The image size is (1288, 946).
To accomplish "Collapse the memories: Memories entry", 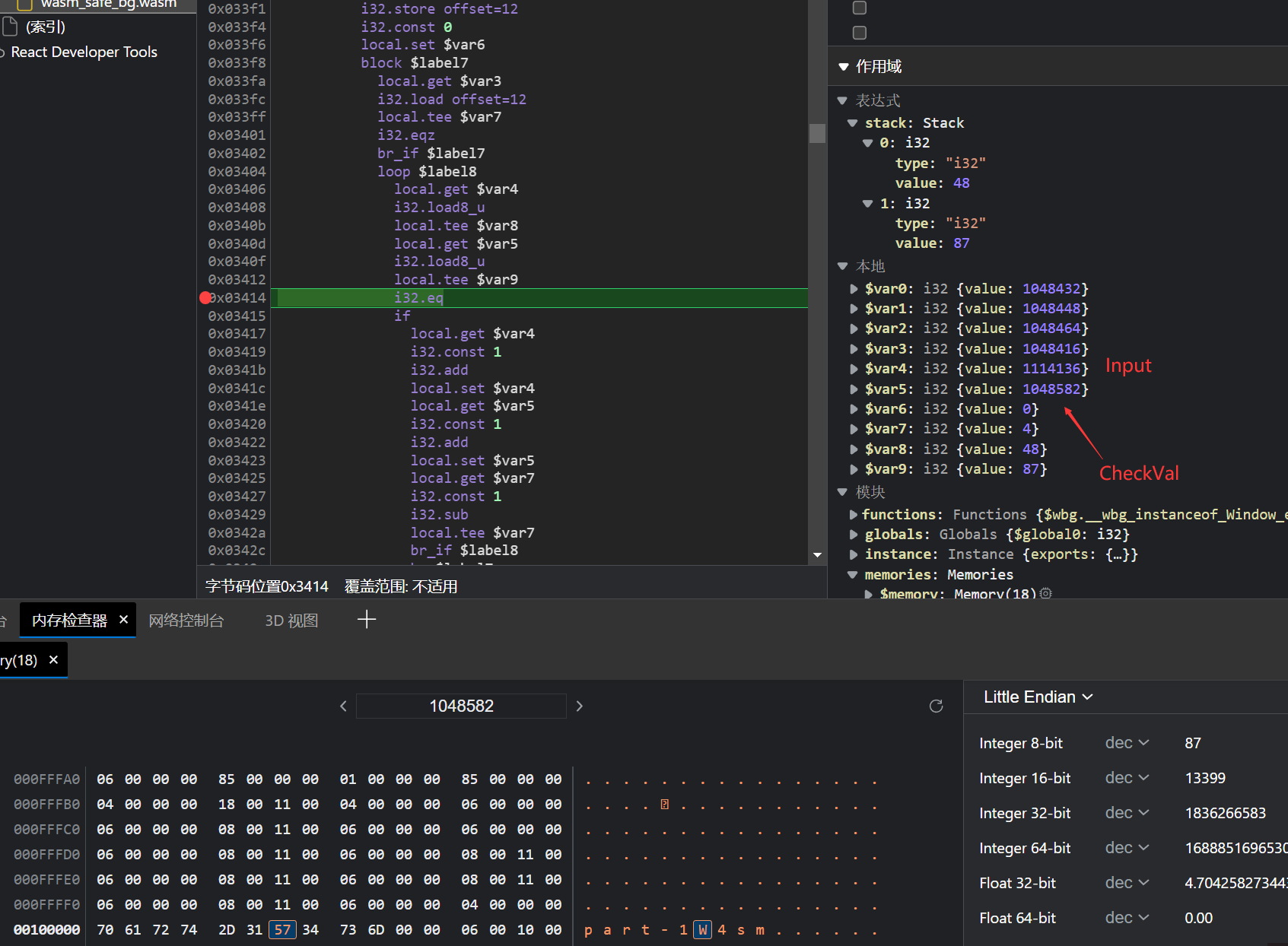I will coord(852,575).
